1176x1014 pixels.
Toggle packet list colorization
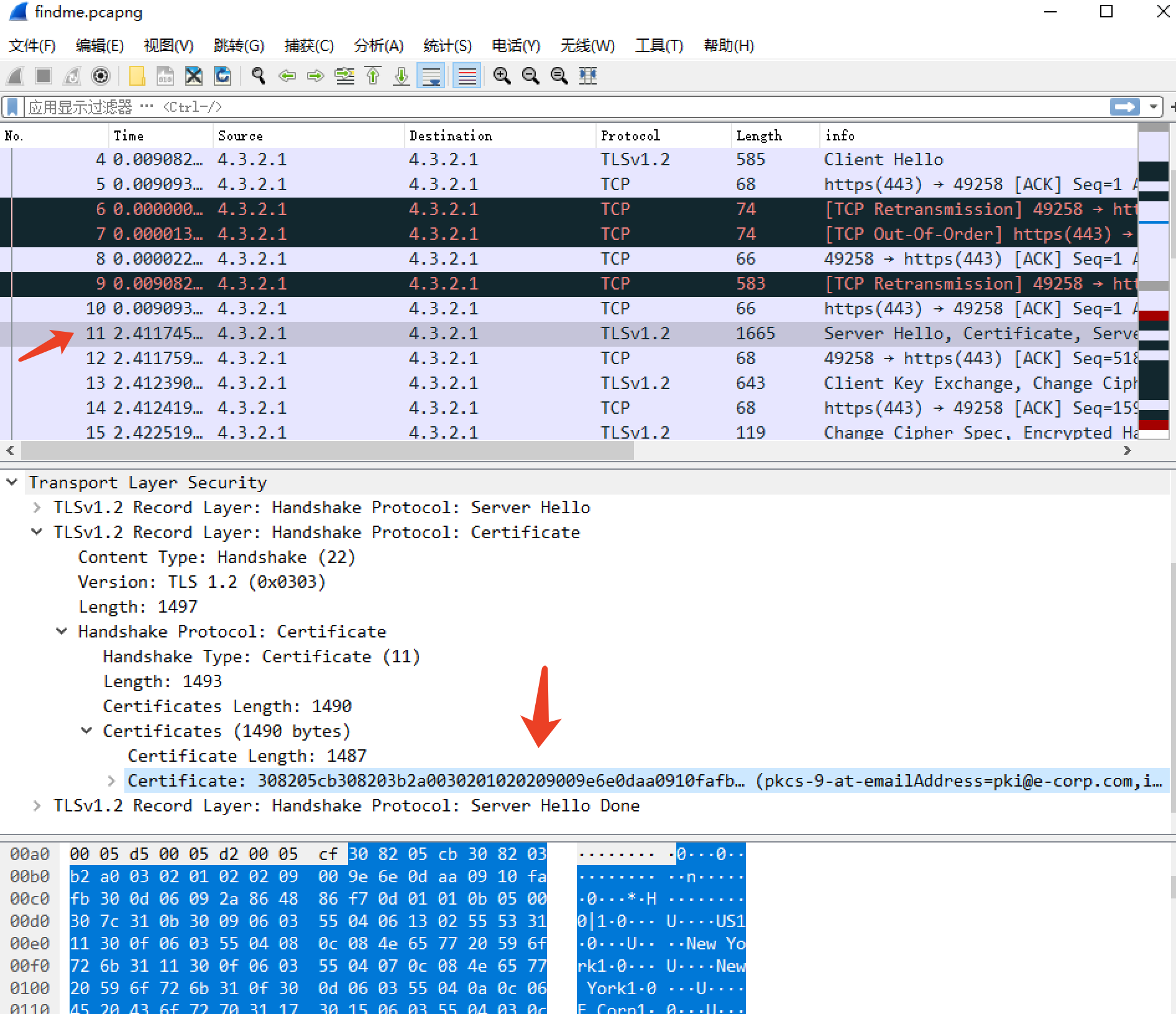(466, 76)
